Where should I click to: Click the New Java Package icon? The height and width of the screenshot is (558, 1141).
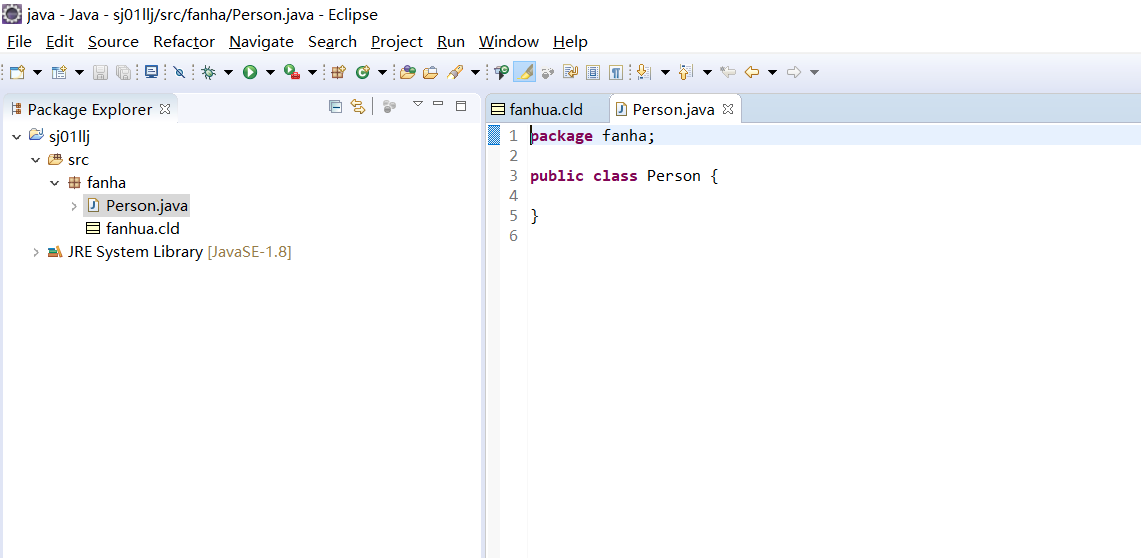338,72
